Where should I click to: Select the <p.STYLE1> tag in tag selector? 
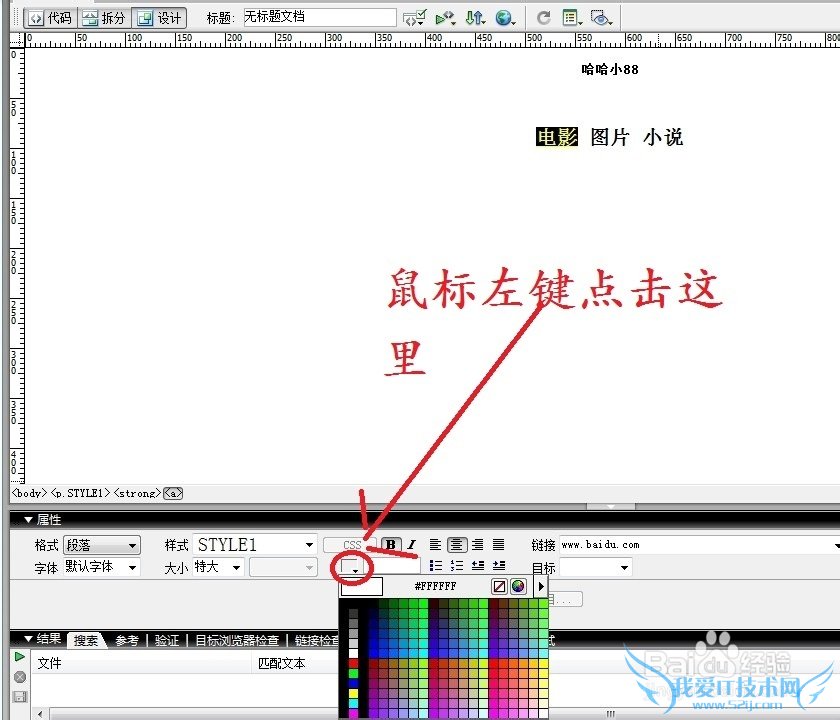pyautogui.click(x=81, y=493)
